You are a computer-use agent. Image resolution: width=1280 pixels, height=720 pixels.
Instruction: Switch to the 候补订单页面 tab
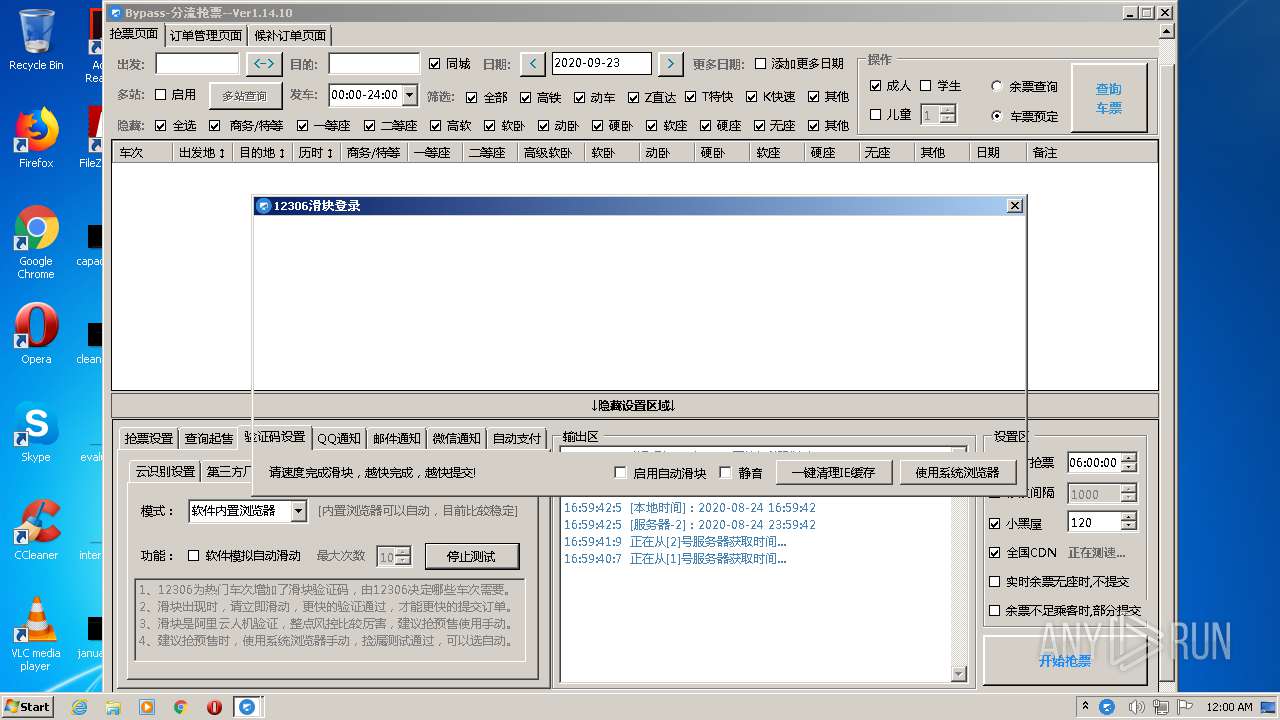(x=290, y=35)
